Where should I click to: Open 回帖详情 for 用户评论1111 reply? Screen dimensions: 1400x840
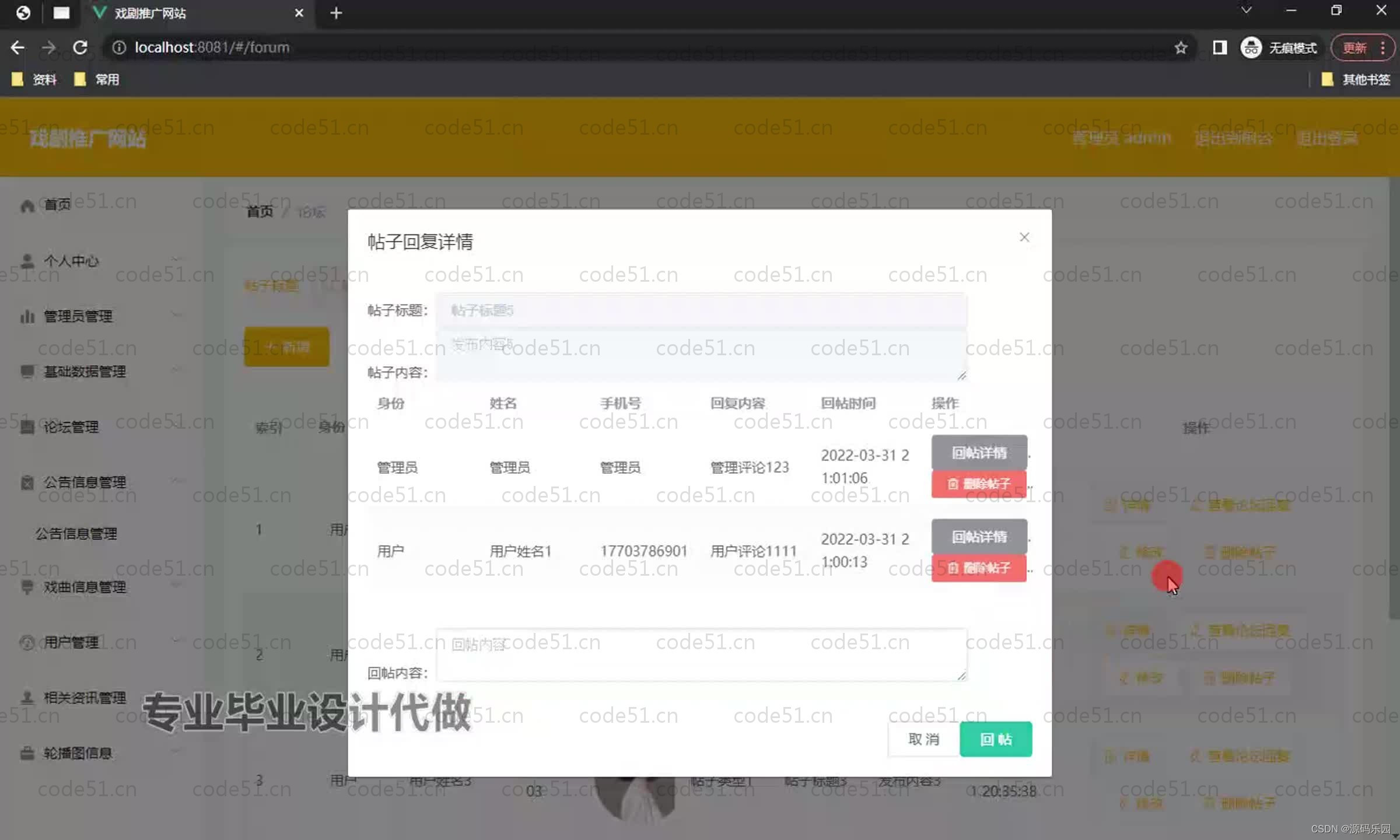coord(978,536)
